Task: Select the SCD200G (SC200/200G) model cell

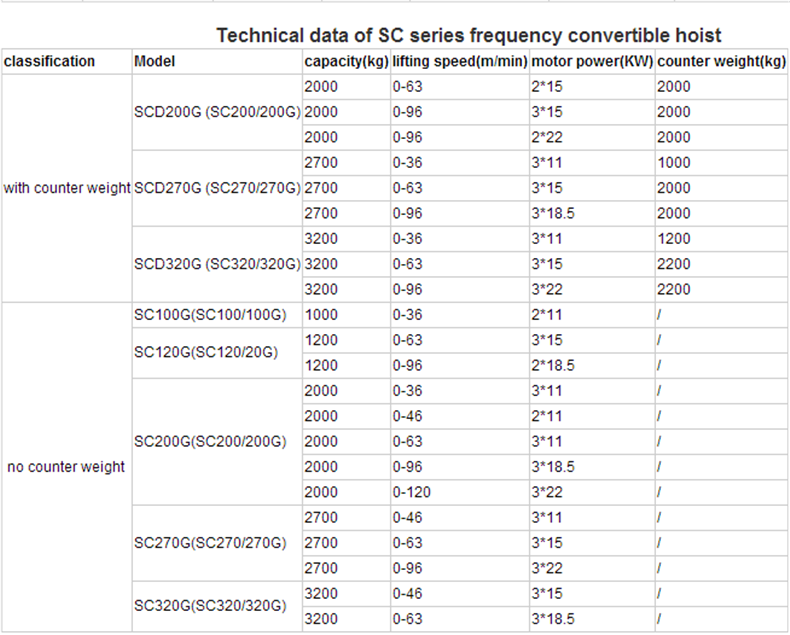Action: 217,112
